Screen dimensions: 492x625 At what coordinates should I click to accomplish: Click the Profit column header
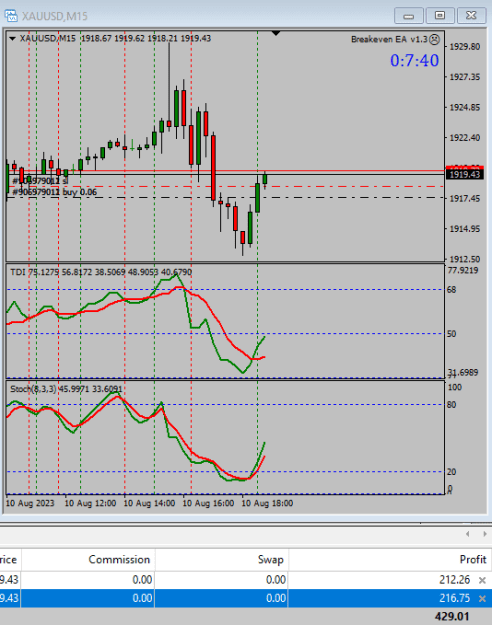[x=473, y=559]
